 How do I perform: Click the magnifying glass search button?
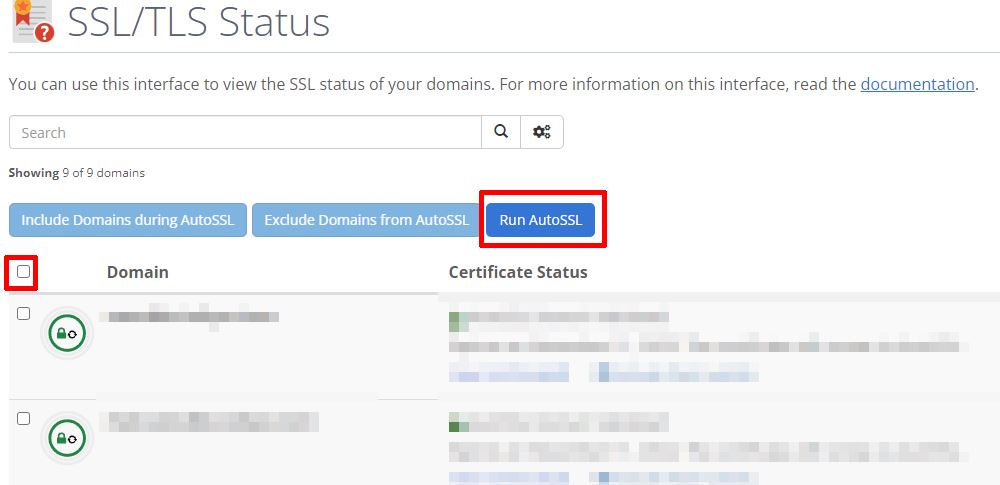[x=501, y=132]
